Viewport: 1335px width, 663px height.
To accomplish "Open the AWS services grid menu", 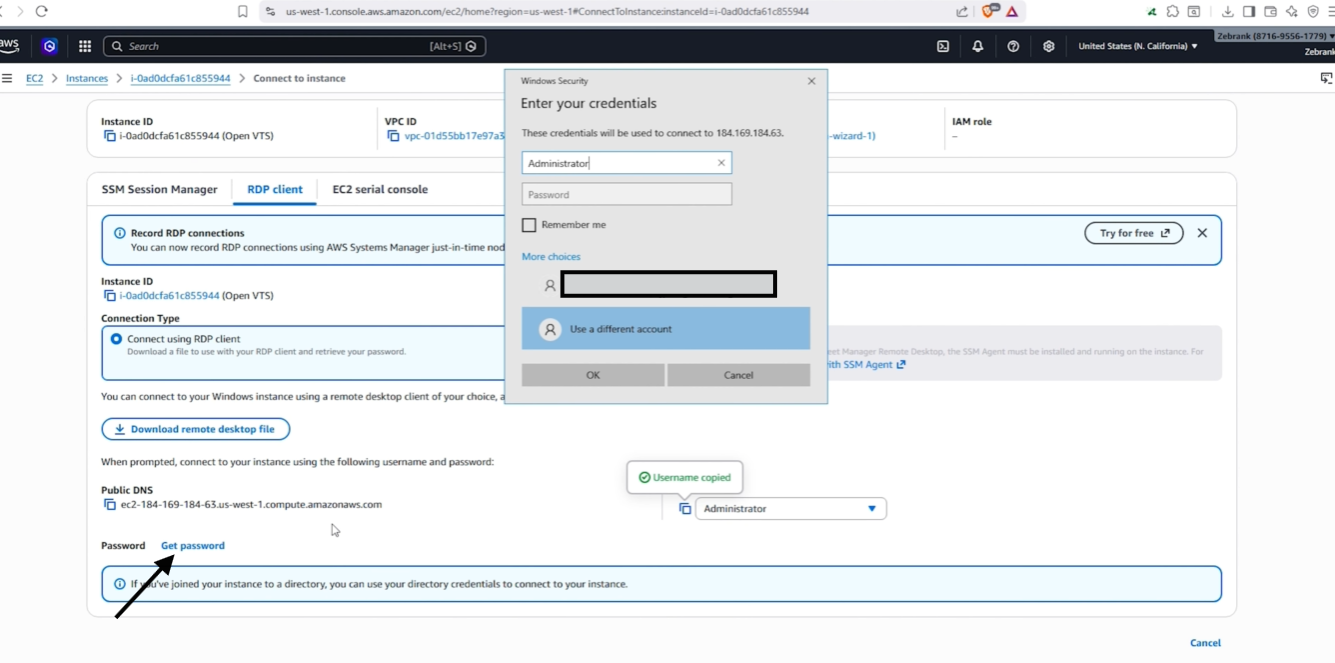I will coord(85,46).
